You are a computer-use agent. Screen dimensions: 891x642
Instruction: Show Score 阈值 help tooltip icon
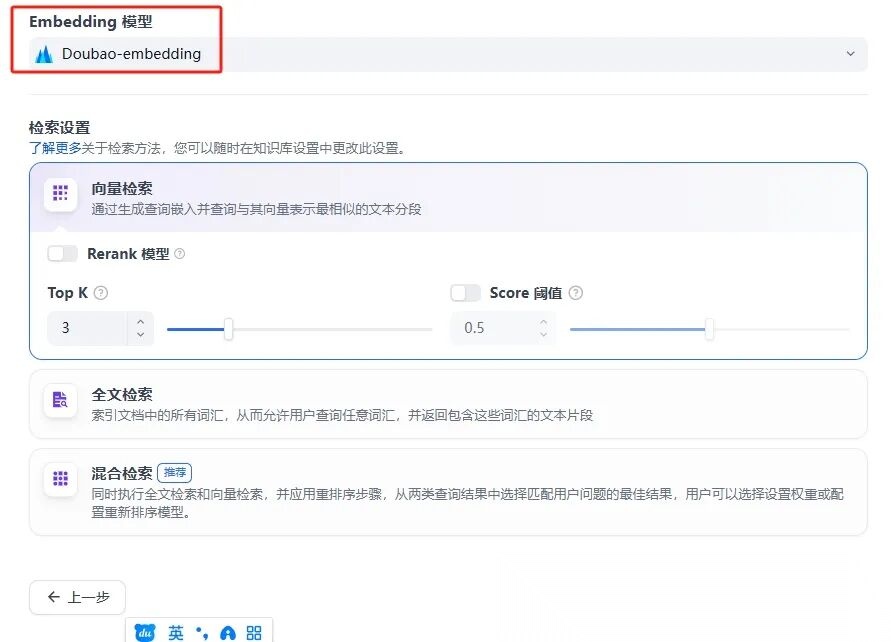pos(576,293)
